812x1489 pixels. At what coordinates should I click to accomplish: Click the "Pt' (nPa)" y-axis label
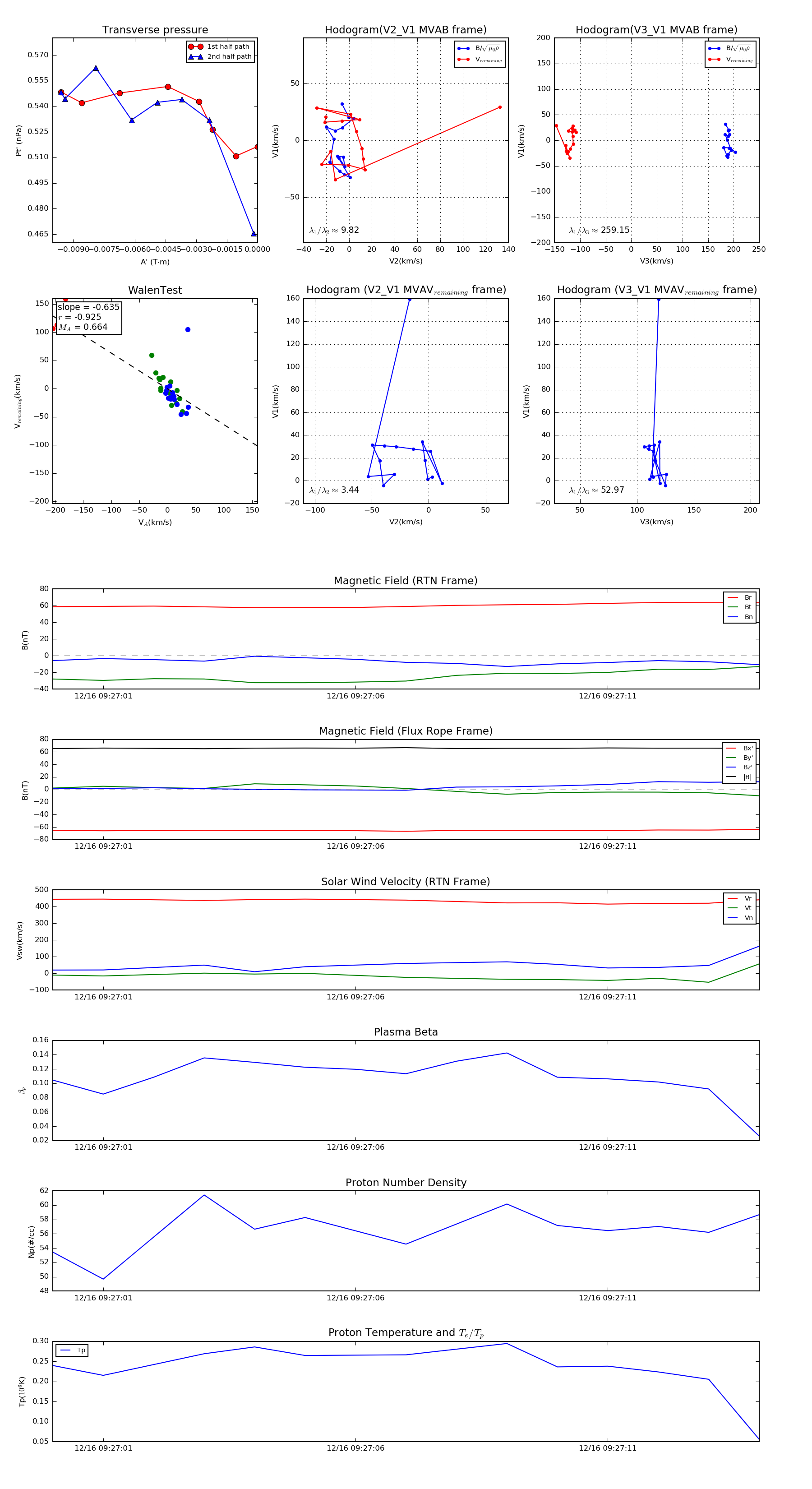pos(18,140)
